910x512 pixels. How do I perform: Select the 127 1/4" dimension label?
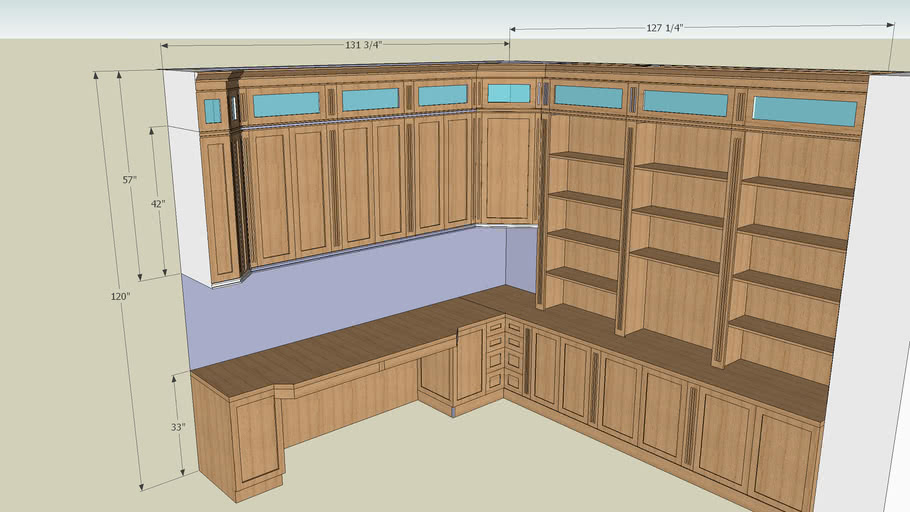coord(665,28)
